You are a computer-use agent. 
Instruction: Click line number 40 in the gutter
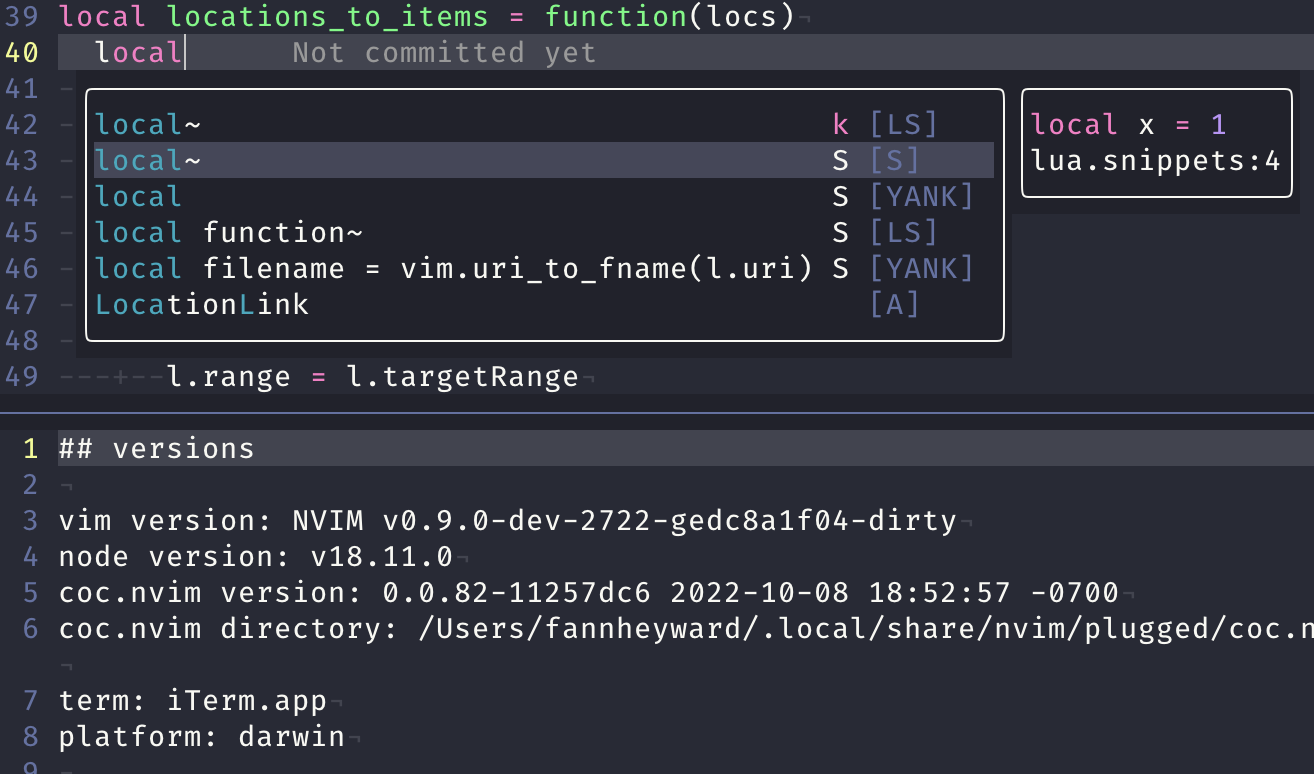pos(28,52)
